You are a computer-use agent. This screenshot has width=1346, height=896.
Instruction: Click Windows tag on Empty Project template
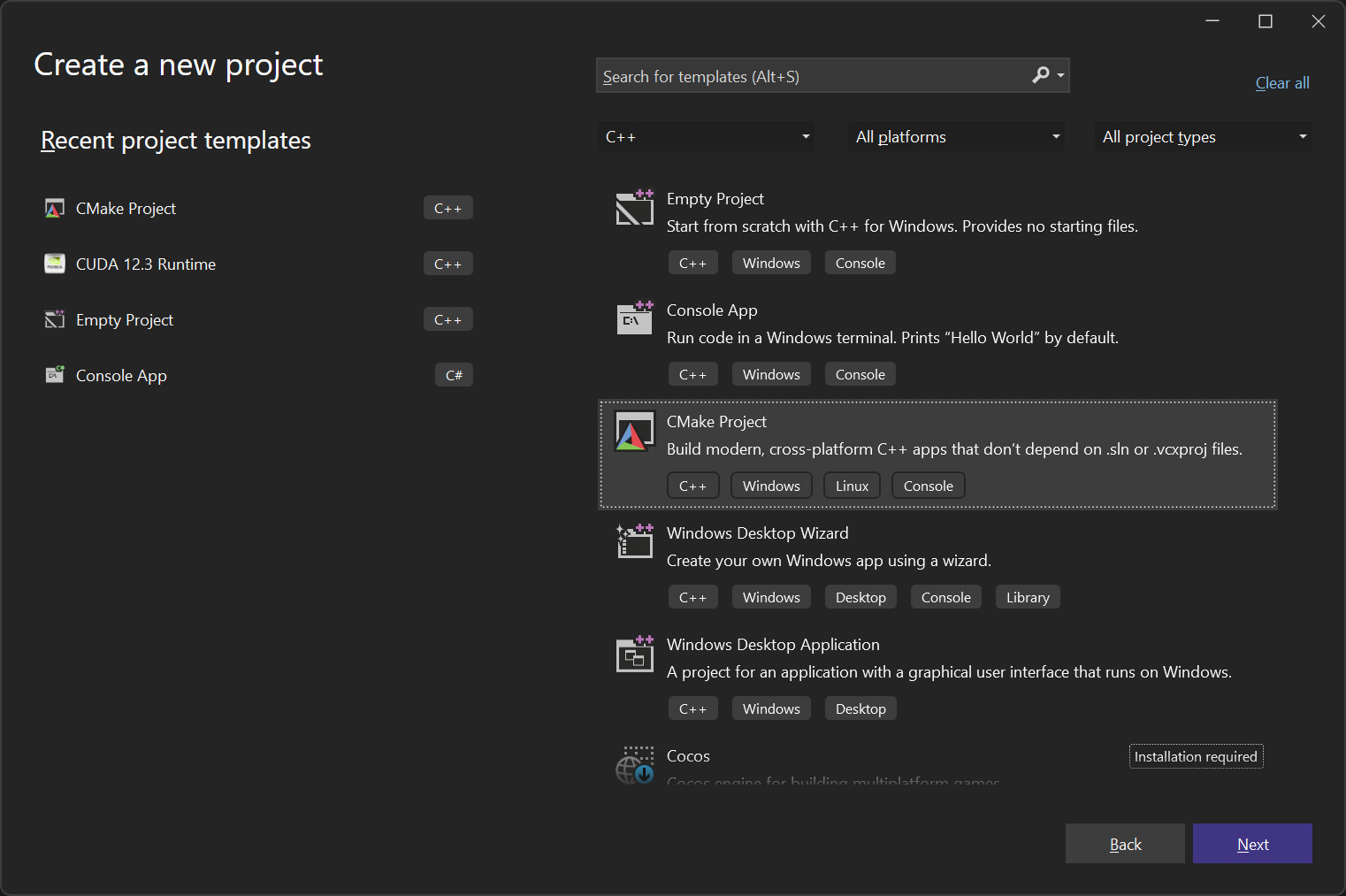tap(771, 263)
